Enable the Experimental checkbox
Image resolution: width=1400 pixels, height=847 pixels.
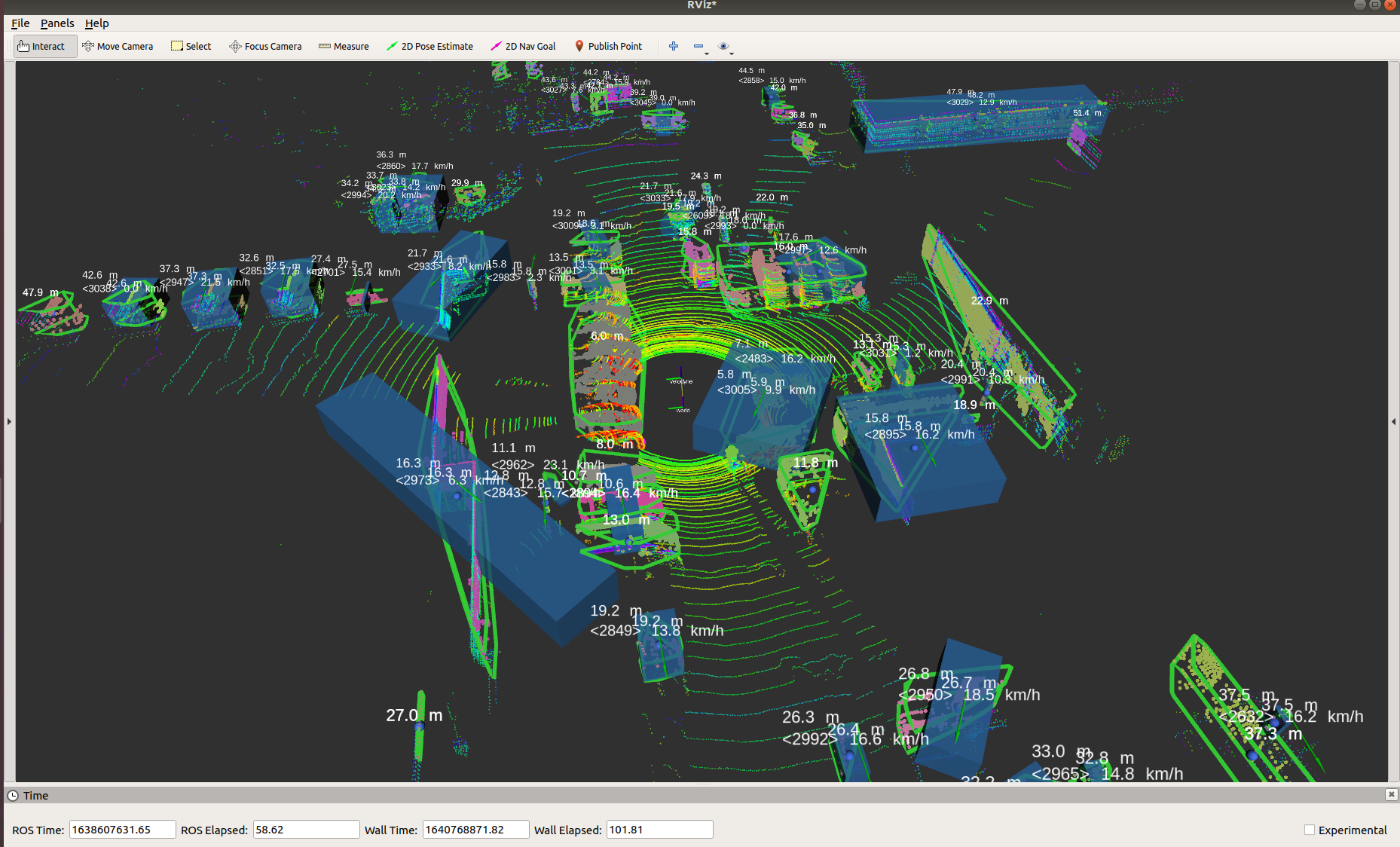coord(1310,830)
